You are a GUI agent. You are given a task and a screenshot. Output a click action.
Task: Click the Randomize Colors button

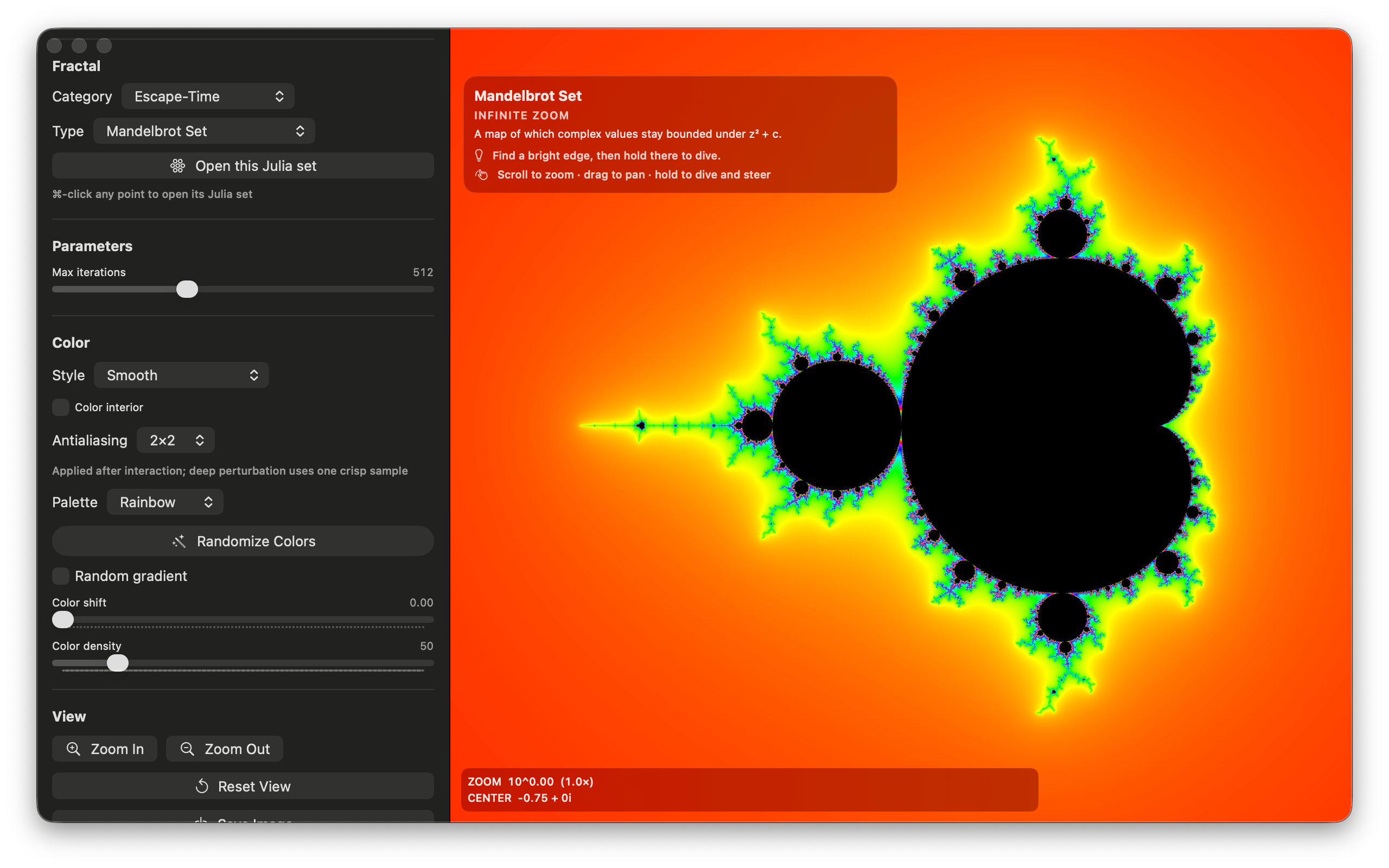243,541
